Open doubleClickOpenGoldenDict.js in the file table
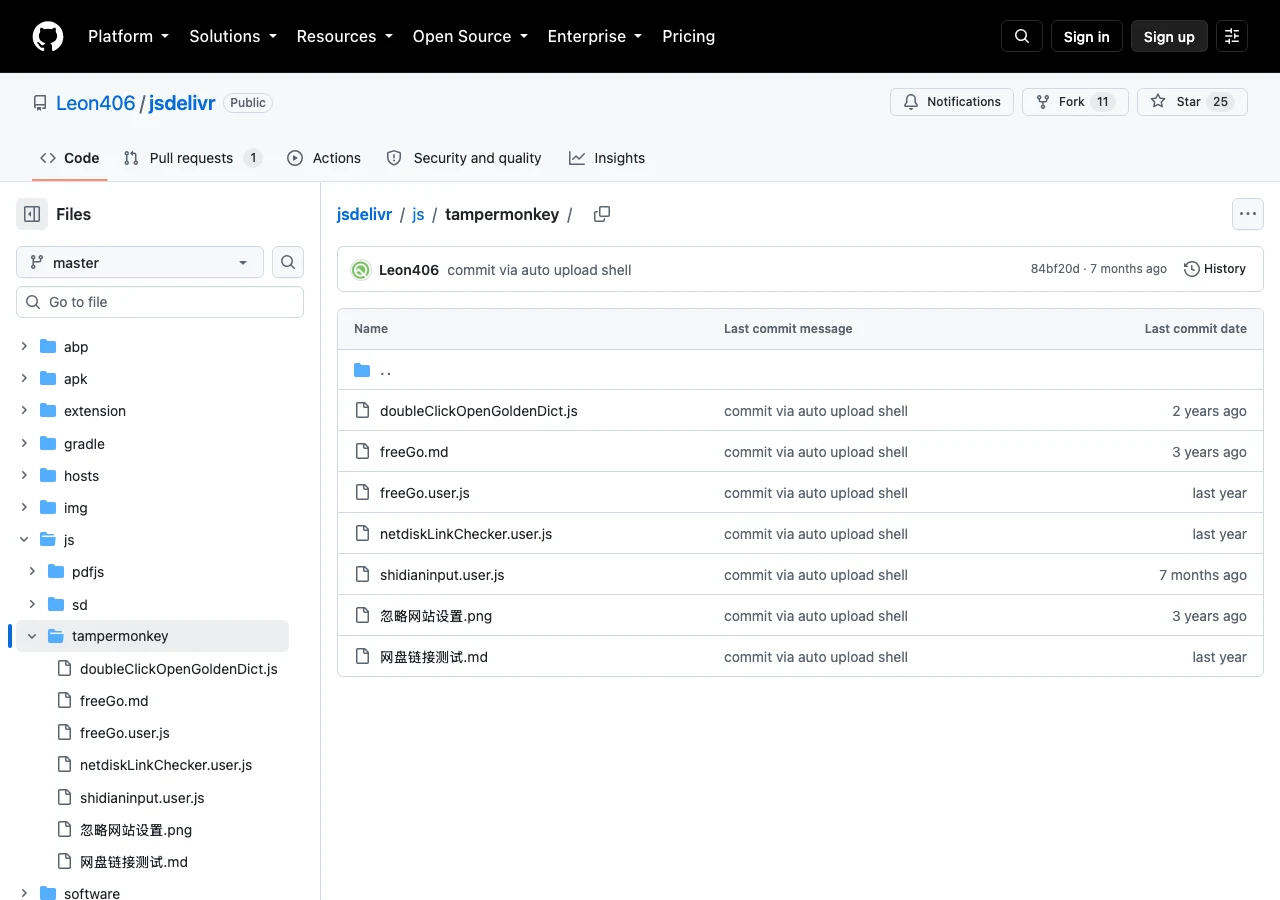The height and width of the screenshot is (900, 1280). pos(479,411)
